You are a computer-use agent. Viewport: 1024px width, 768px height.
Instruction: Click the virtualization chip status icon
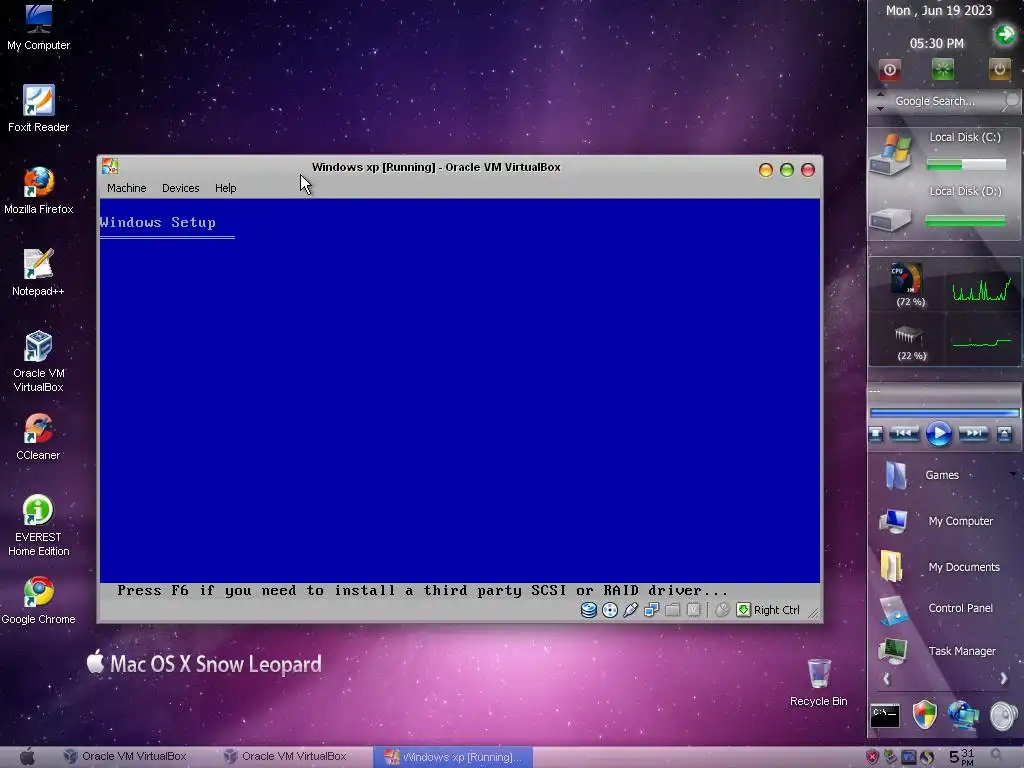(x=693, y=610)
